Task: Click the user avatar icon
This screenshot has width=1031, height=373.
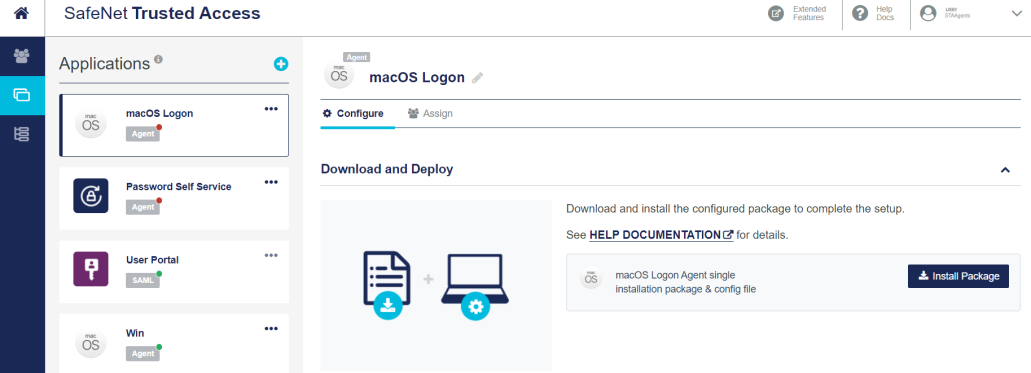Action: coord(928,13)
